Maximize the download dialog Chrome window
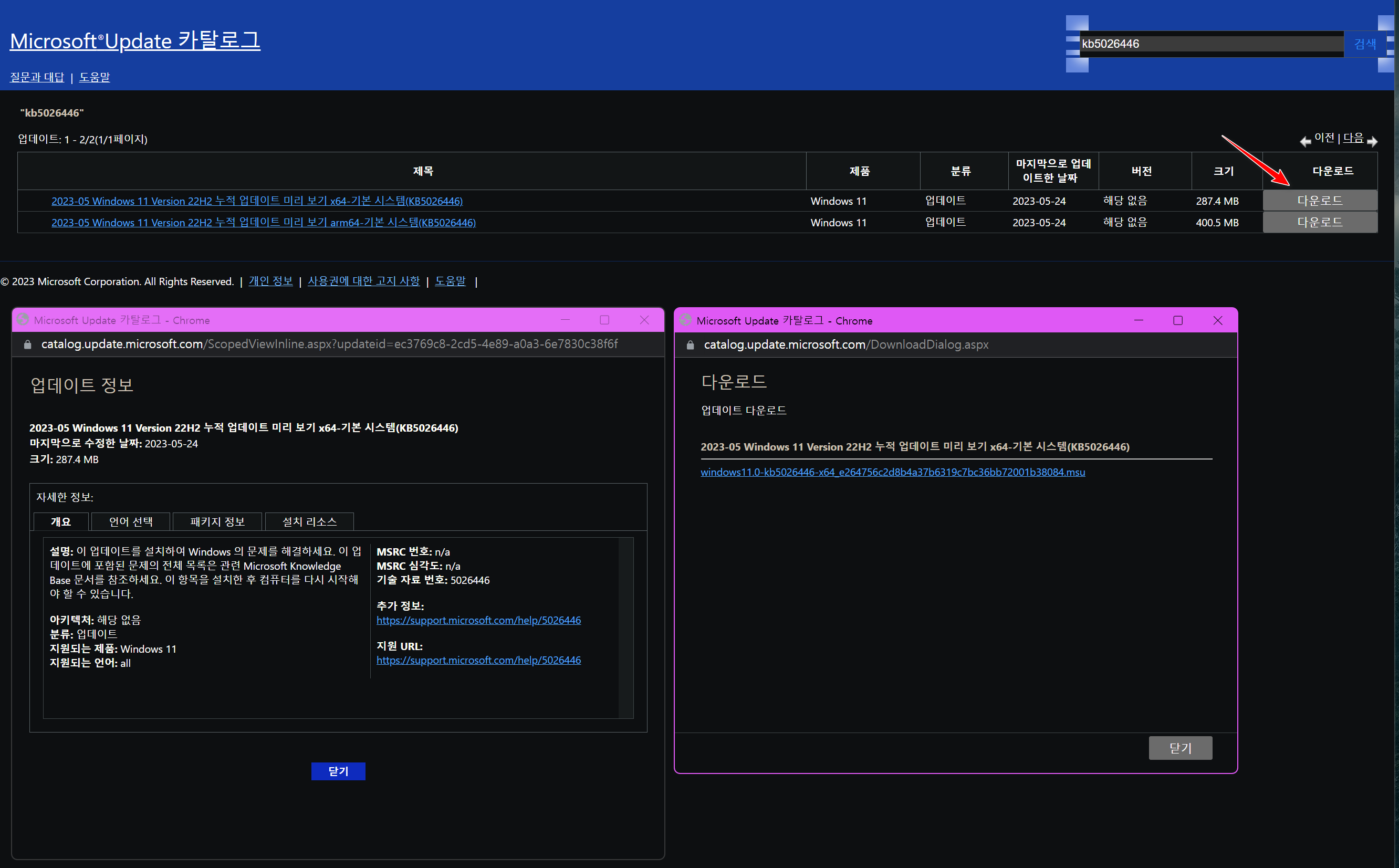 click(1178, 320)
